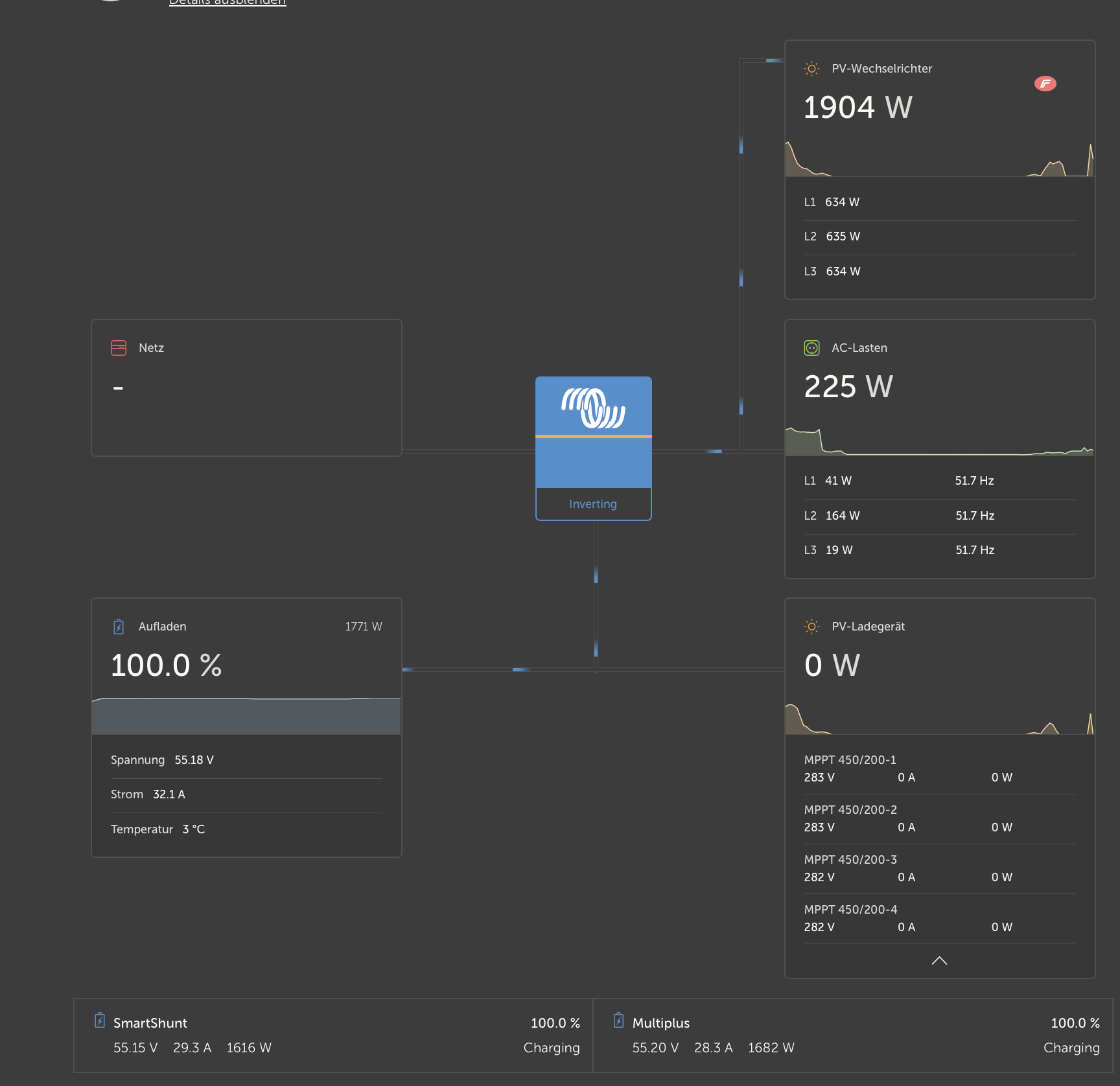Select the L2 164 W load row
Image resolution: width=1120 pixels, height=1086 pixels.
click(939, 516)
